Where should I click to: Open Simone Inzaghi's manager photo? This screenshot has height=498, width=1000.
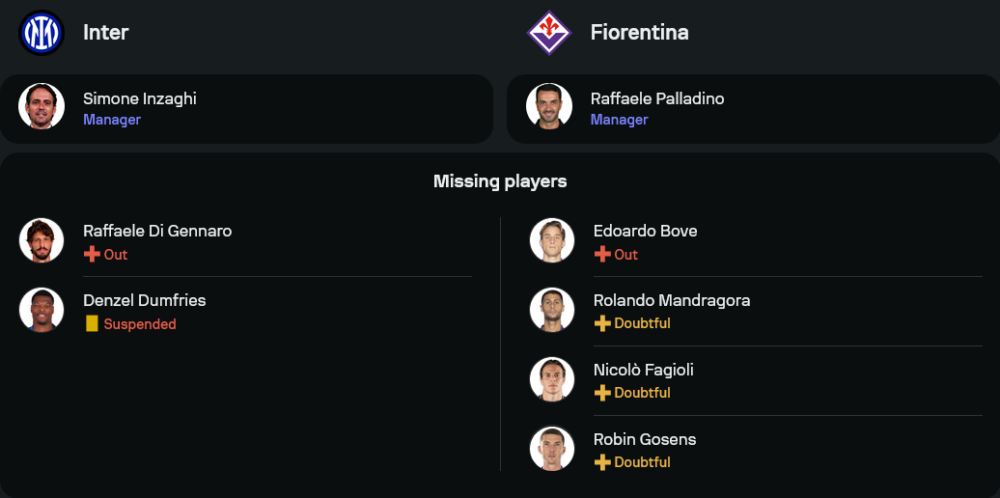click(41, 107)
